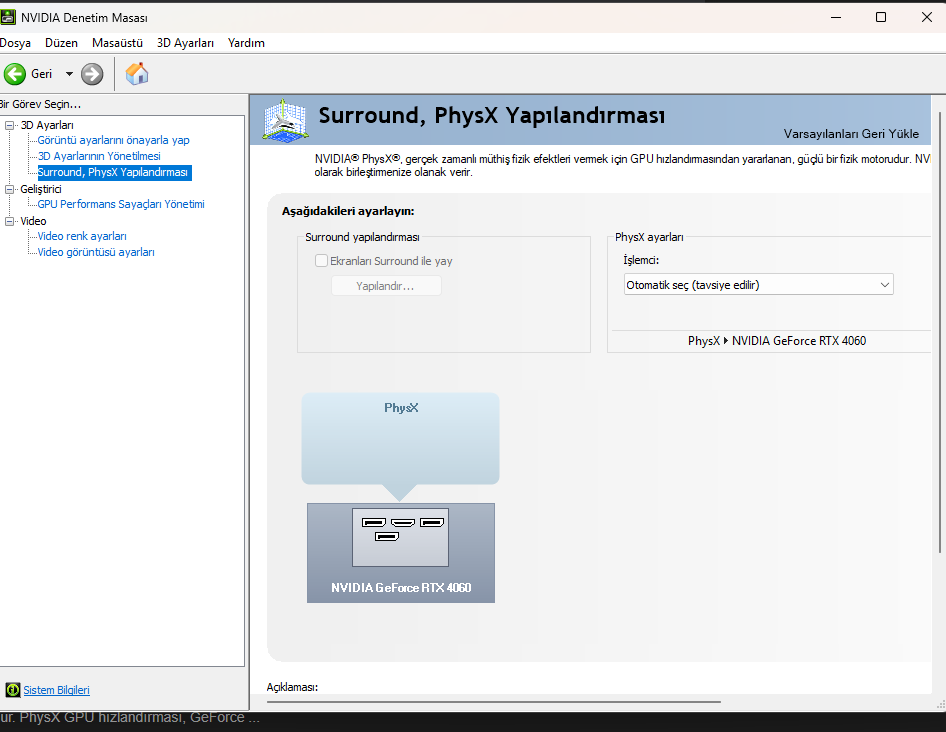Screen dimensions: 946x732
Task: Collapse the 3D Ayarları tree node
Action: pyautogui.click(x=9, y=126)
